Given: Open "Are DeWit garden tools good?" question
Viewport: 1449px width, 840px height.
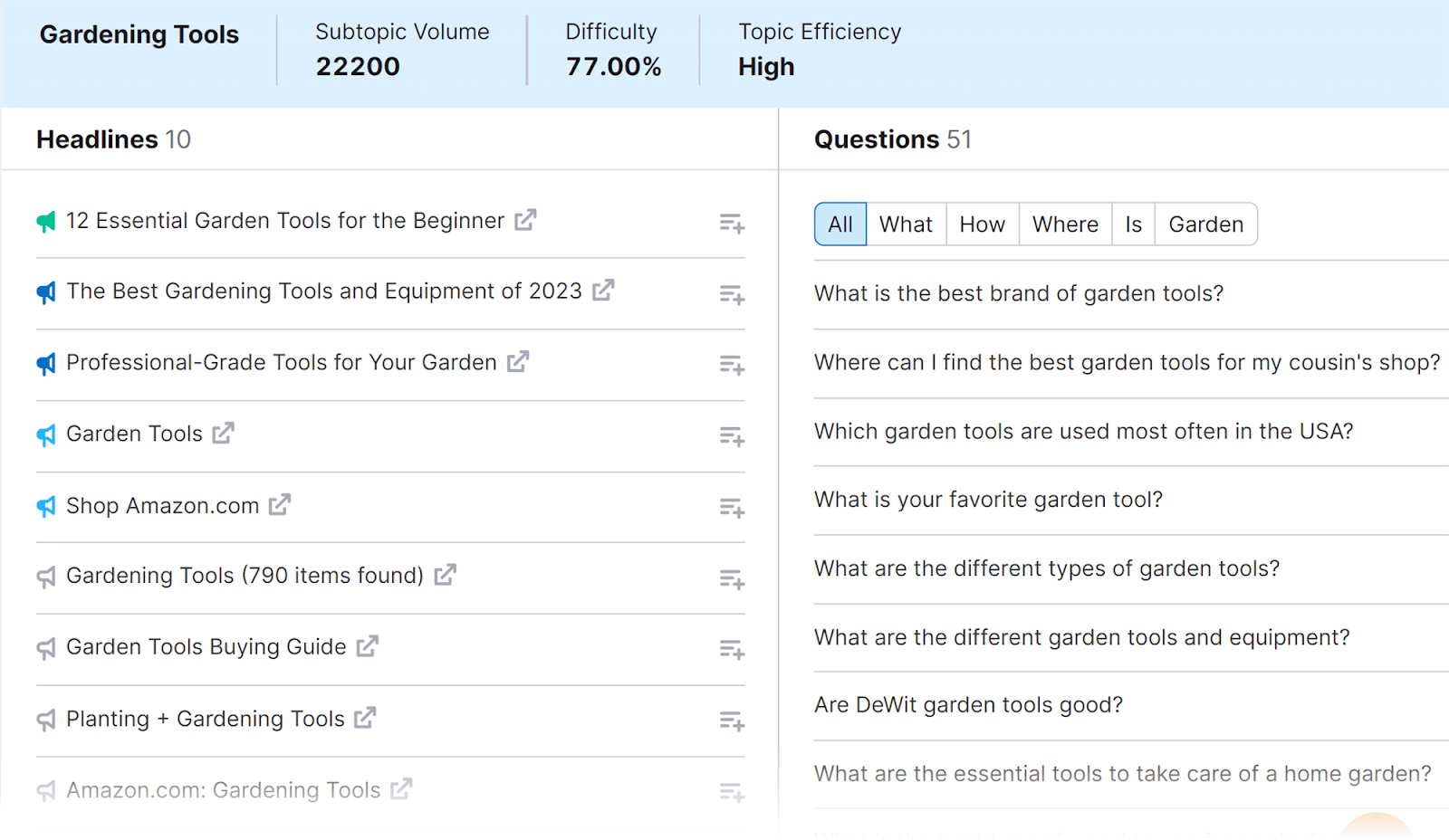Looking at the screenshot, I should (x=968, y=705).
